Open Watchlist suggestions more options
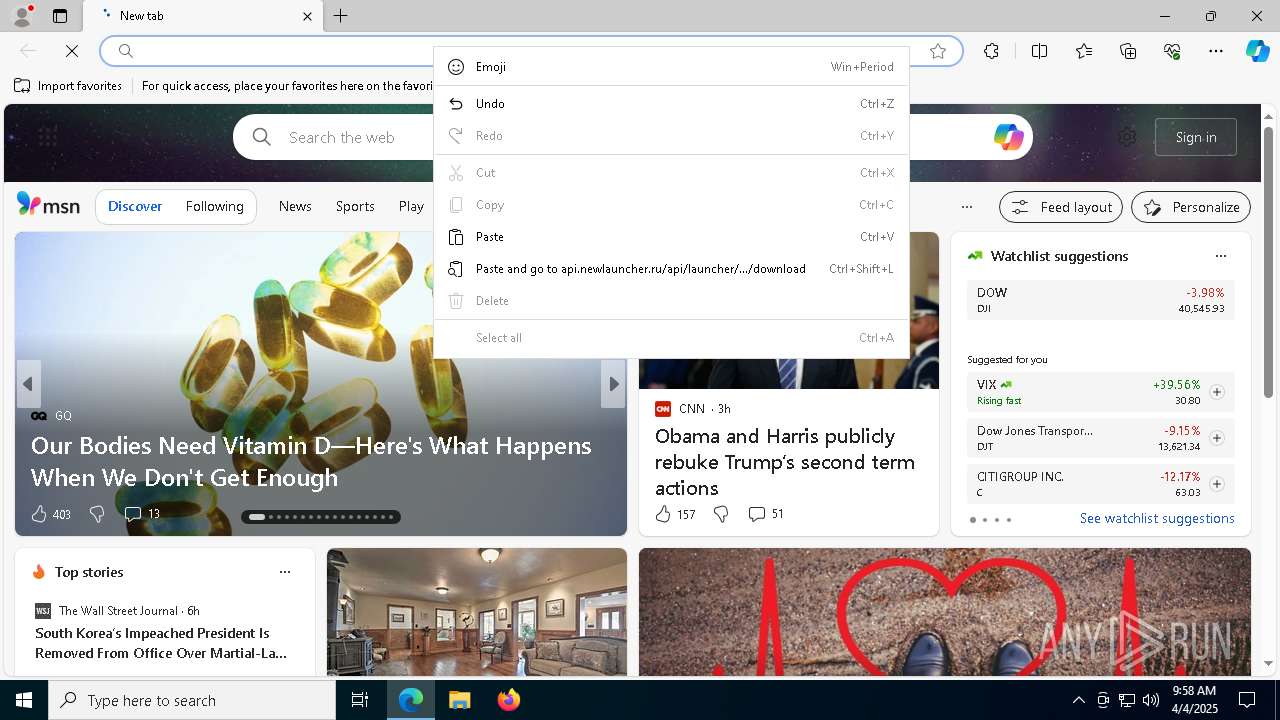Viewport: 1280px width, 720px height. click(x=1220, y=256)
